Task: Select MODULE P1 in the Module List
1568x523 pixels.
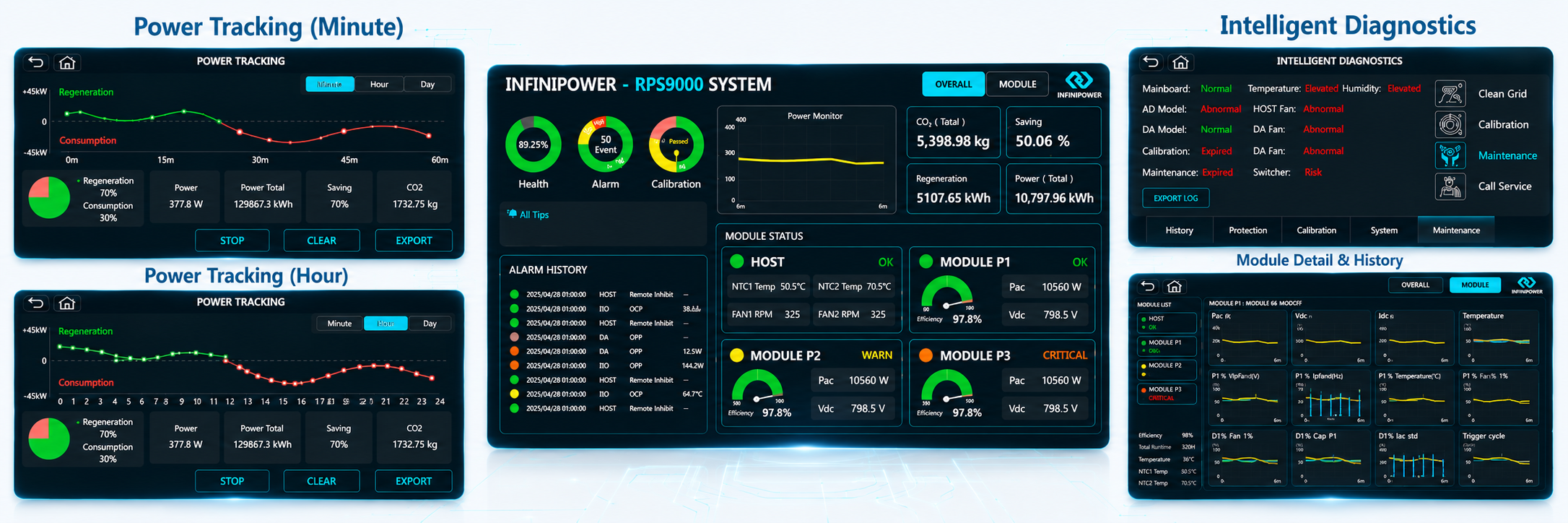Action: coord(1166,346)
